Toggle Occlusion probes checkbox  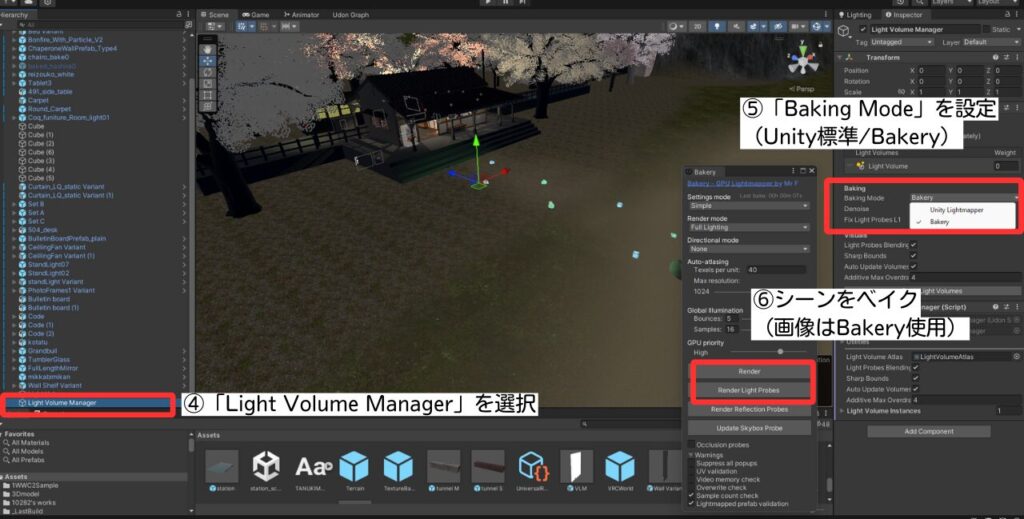coord(692,445)
